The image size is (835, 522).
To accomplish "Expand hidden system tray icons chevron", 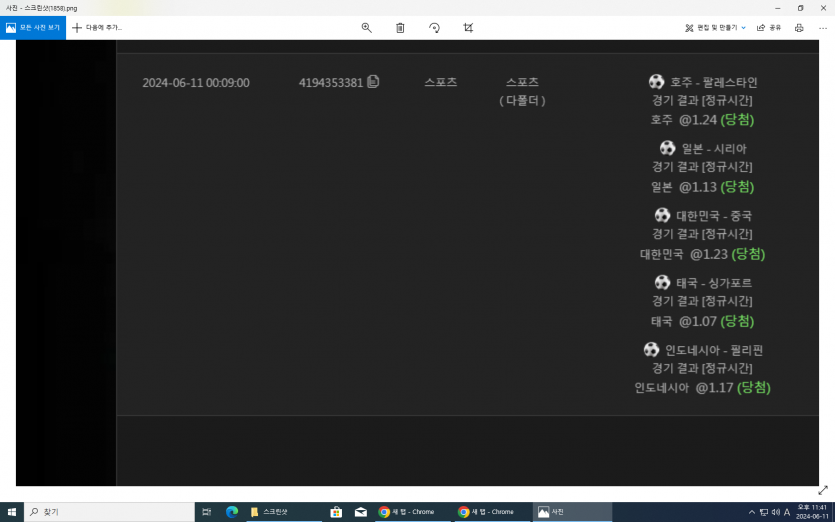I will coord(751,512).
